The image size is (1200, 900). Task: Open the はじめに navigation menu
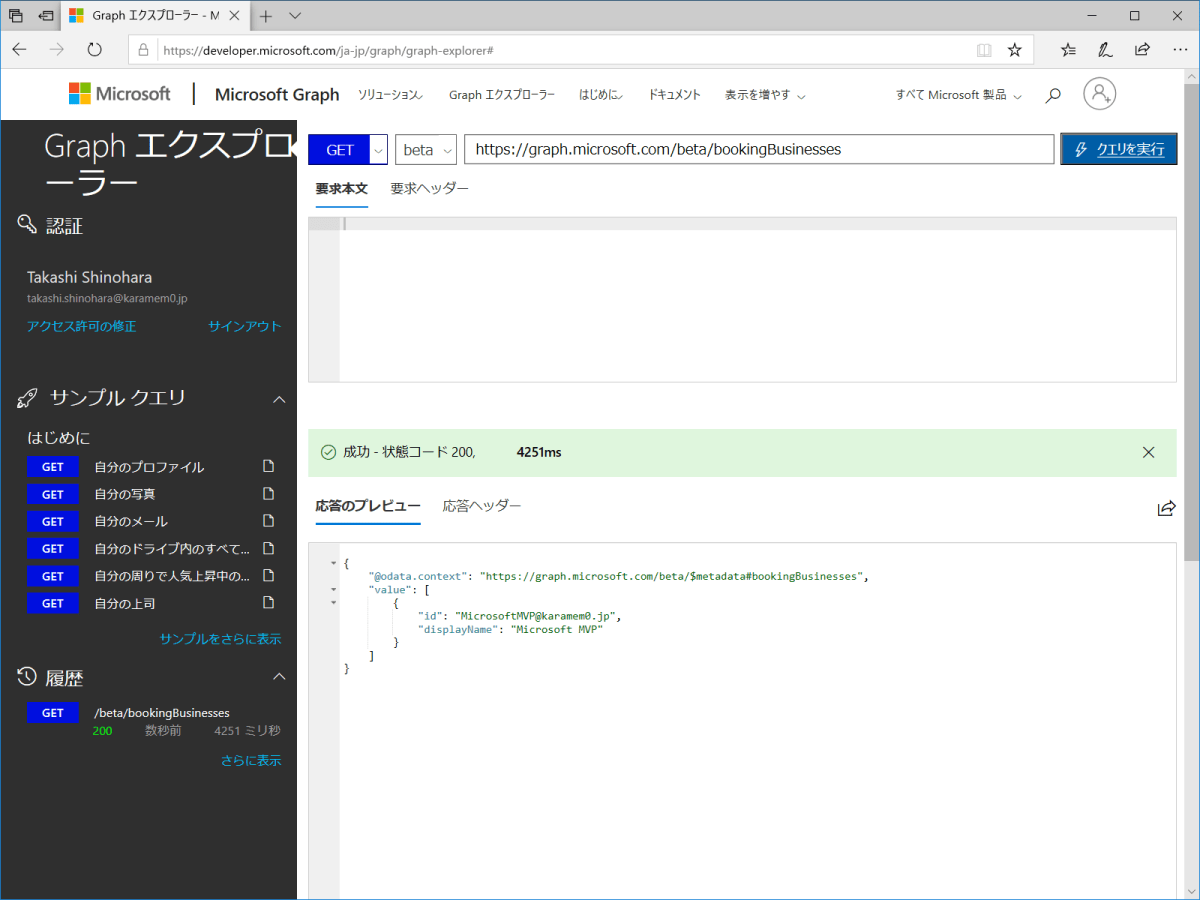(602, 95)
